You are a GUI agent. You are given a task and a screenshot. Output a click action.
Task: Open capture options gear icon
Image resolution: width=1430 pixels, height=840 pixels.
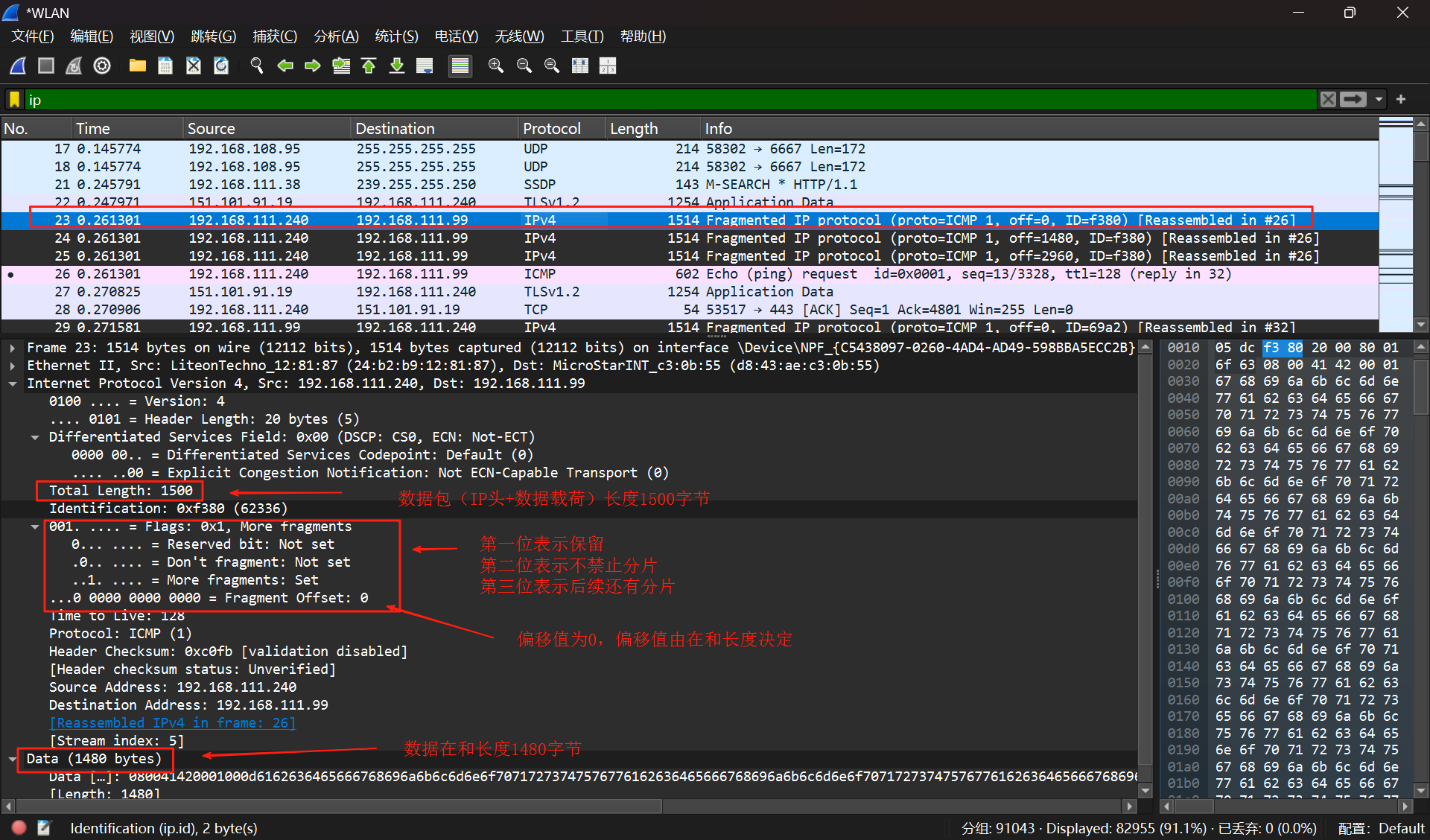(x=102, y=66)
